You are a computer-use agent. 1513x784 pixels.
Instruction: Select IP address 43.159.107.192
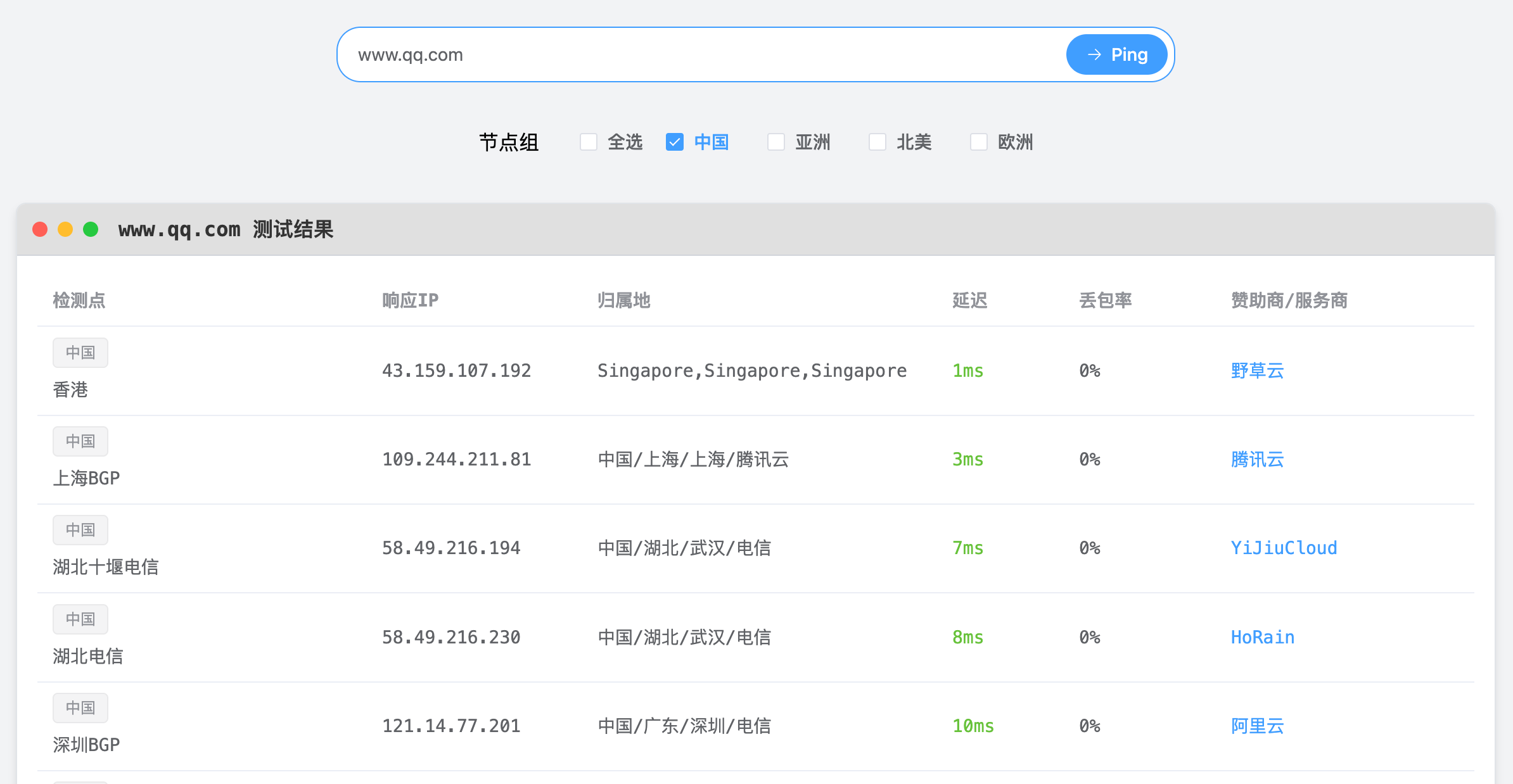pos(456,370)
